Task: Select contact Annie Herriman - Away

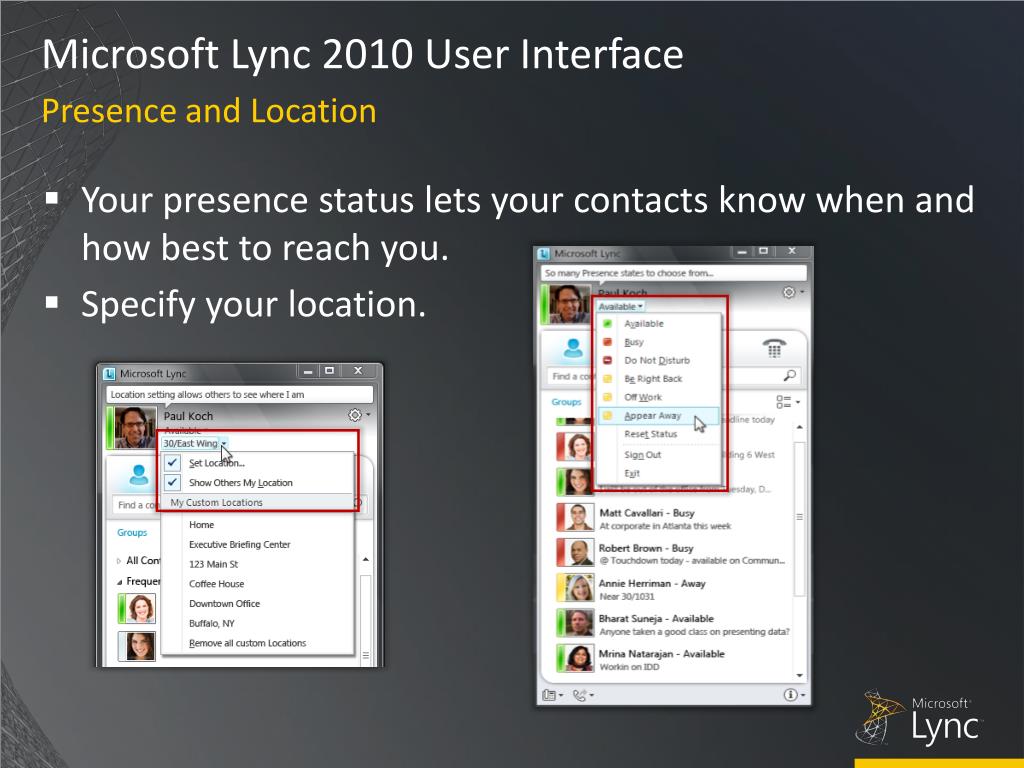Action: [x=673, y=589]
